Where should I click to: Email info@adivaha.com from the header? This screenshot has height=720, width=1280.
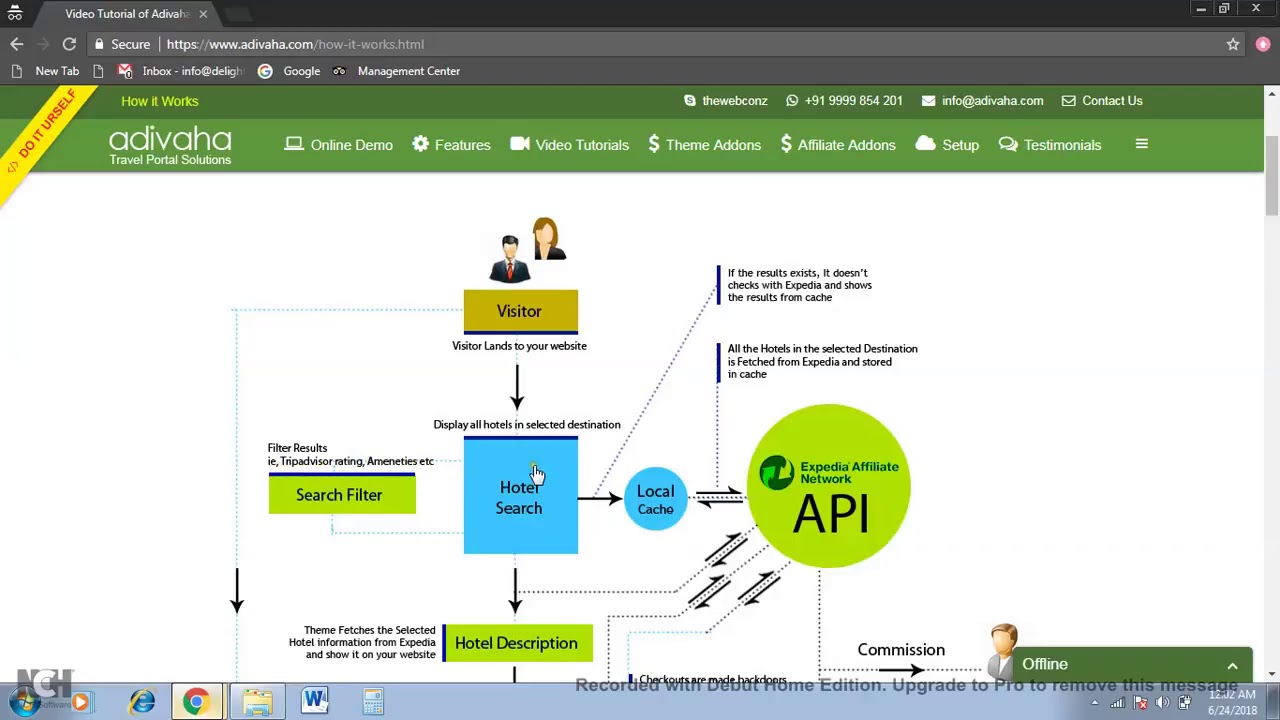click(x=983, y=101)
